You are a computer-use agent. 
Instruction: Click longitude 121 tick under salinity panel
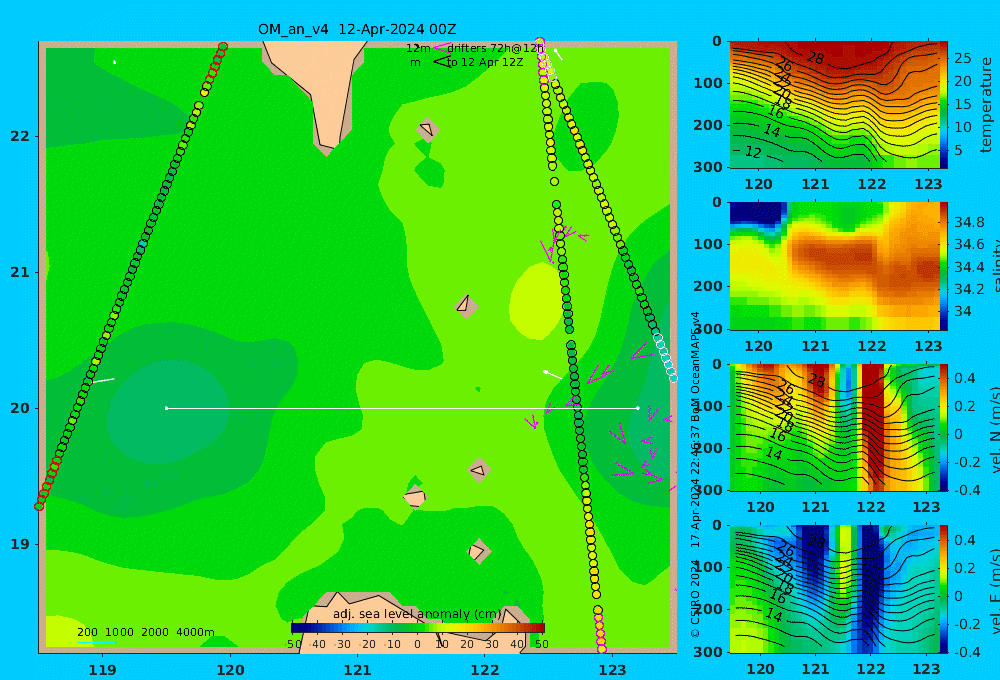tap(815, 346)
